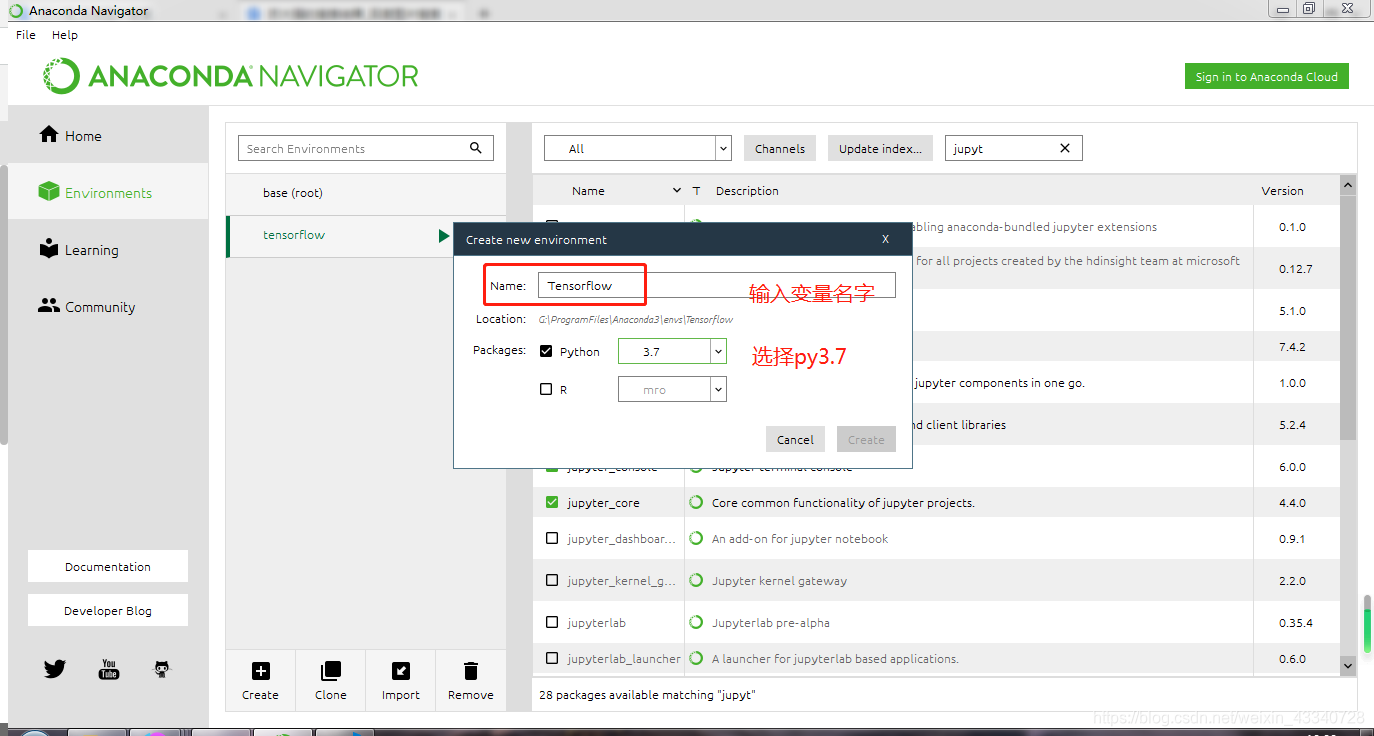Click the package list scrollbar up arrow
Image resolution: width=1374 pixels, height=736 pixels.
[1348, 185]
